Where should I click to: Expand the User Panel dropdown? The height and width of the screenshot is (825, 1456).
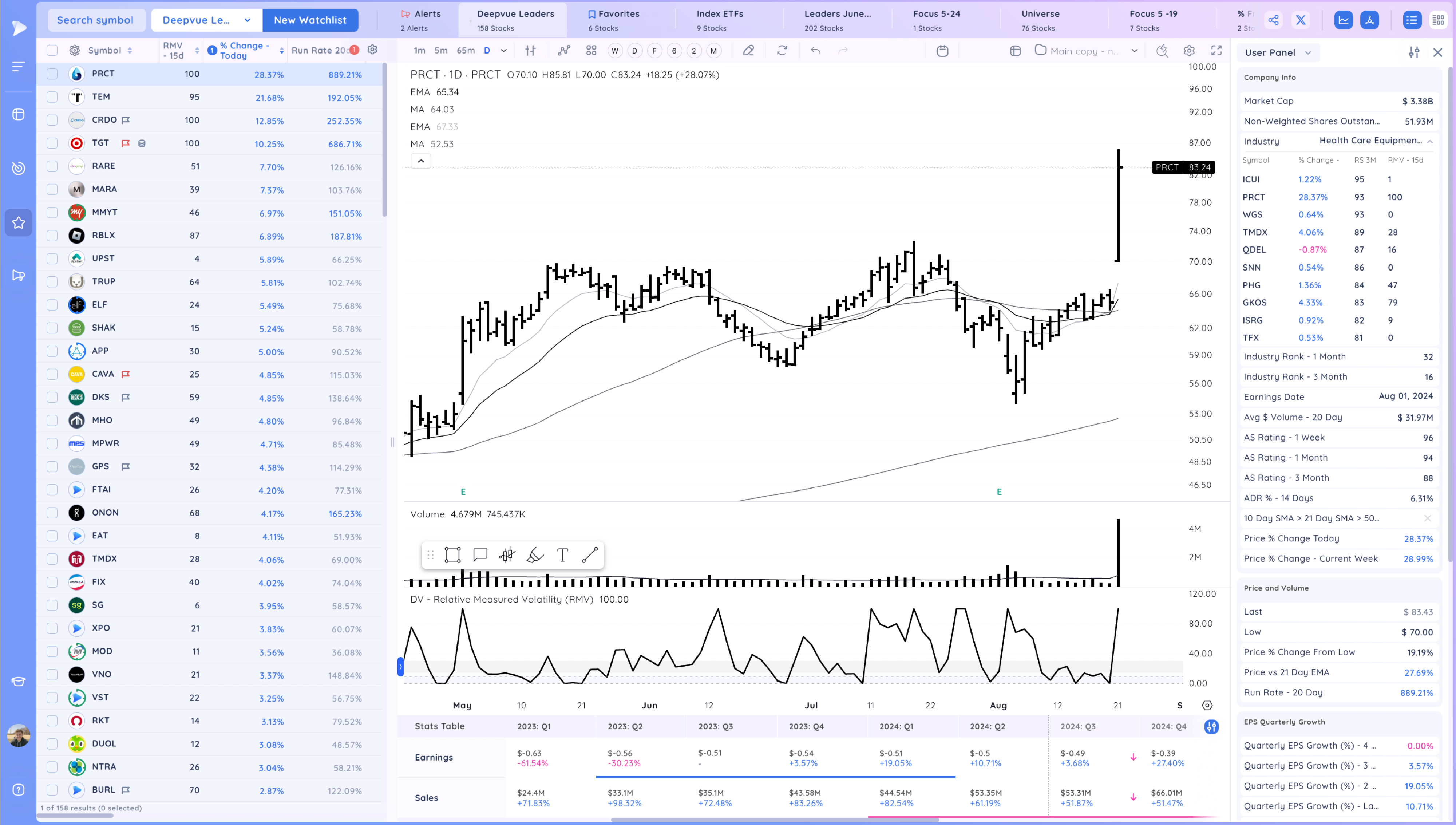pyautogui.click(x=1278, y=53)
